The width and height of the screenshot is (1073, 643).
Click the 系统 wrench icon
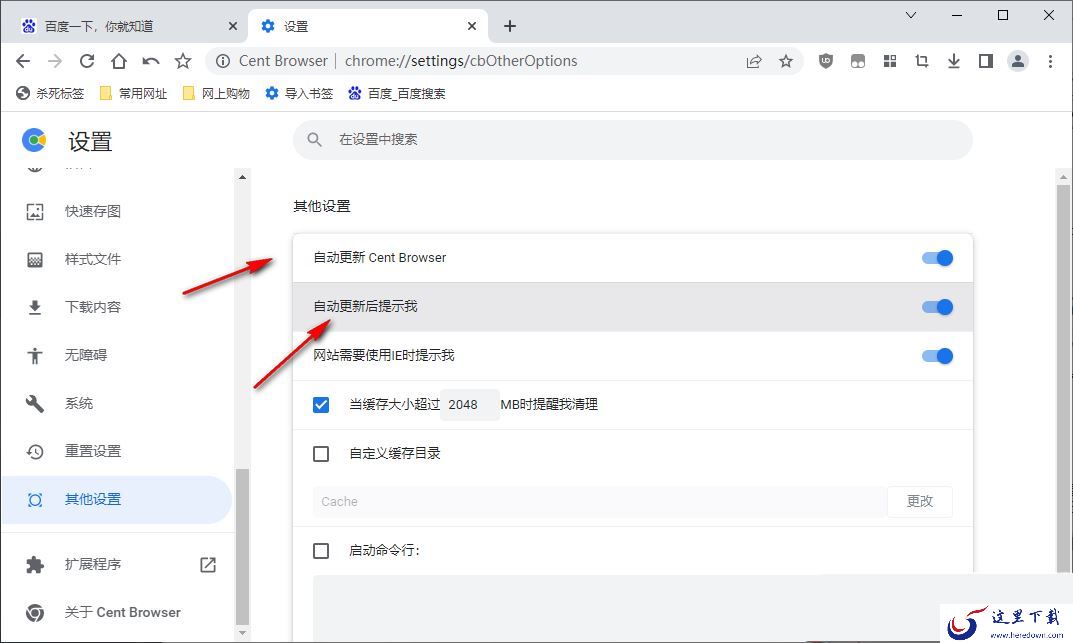(35, 404)
